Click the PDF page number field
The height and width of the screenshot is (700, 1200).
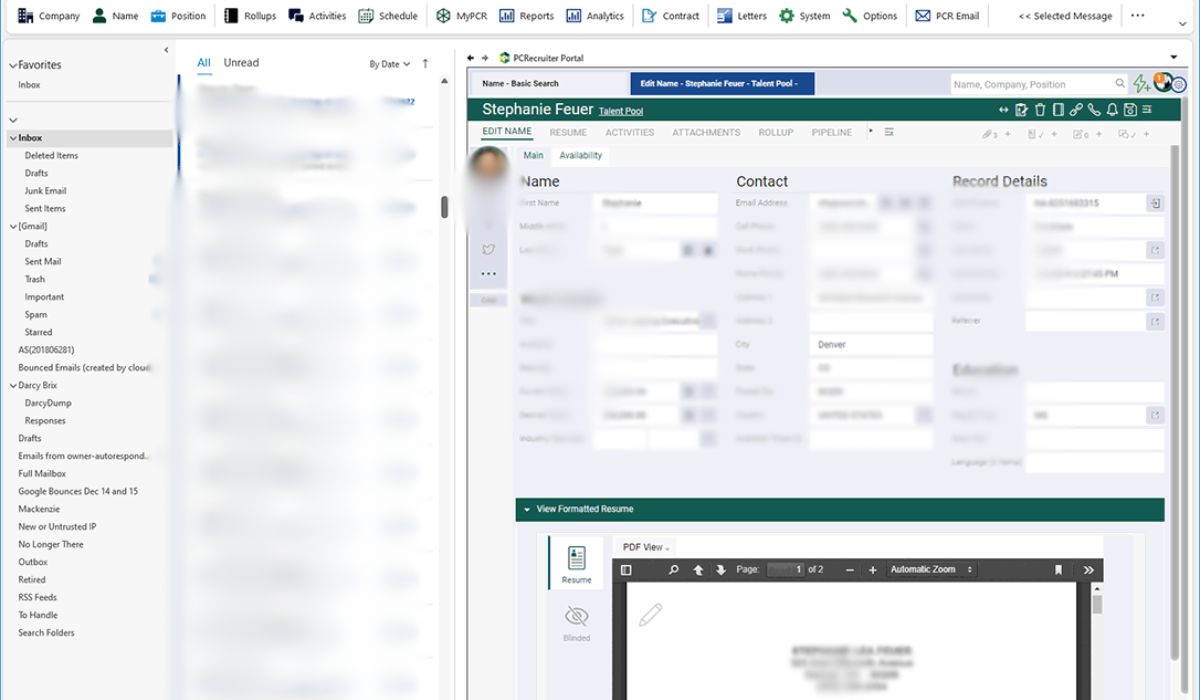[785, 570]
